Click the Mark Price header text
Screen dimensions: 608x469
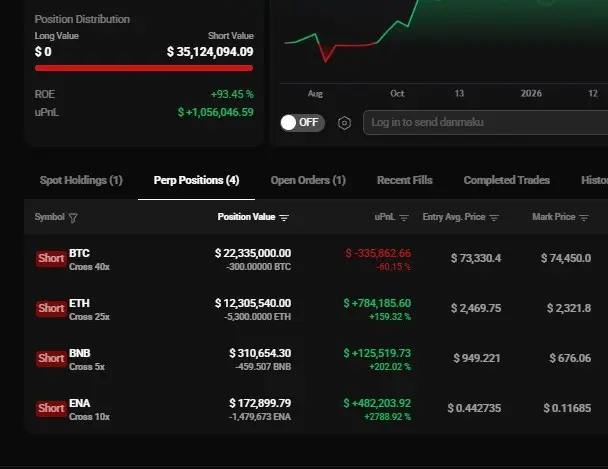553,217
